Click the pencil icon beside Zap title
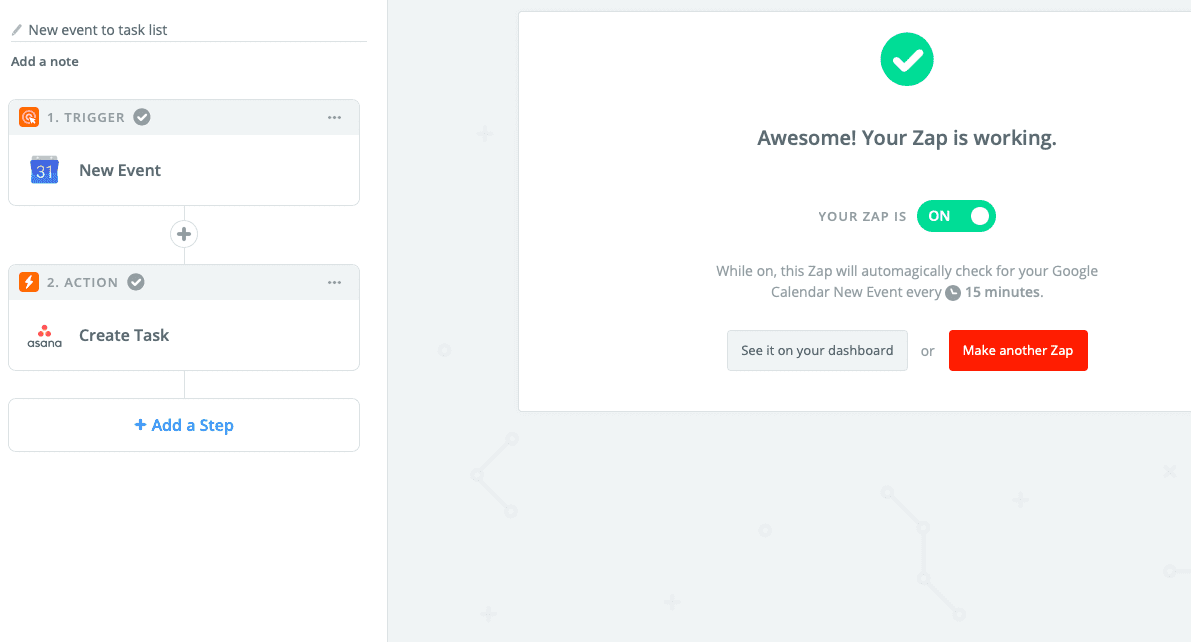1191x642 pixels. [17, 30]
